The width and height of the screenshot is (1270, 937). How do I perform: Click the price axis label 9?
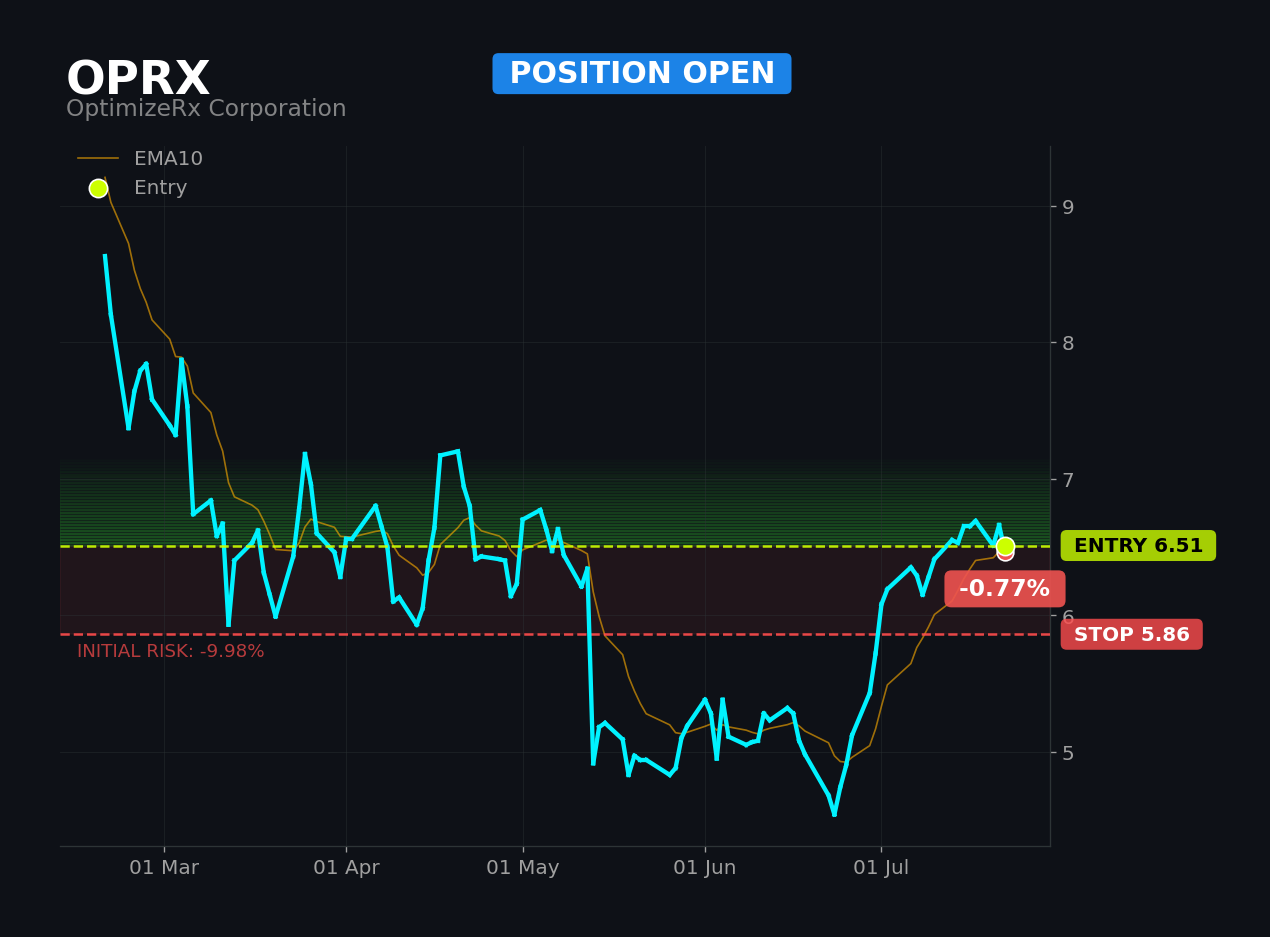click(1068, 207)
